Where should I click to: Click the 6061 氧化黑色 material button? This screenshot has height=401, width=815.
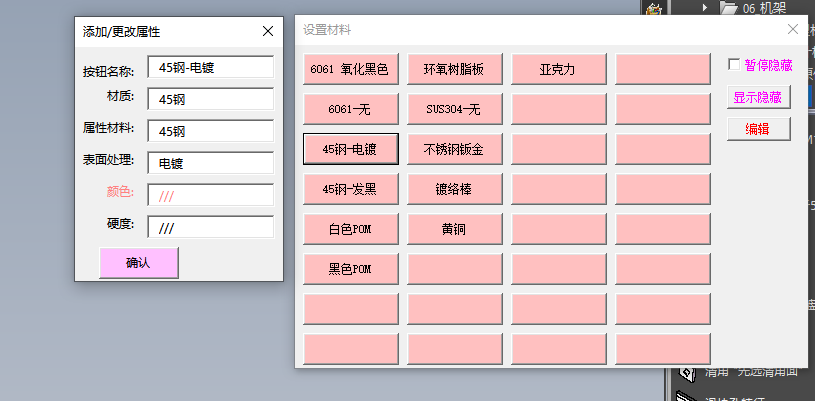(x=351, y=69)
